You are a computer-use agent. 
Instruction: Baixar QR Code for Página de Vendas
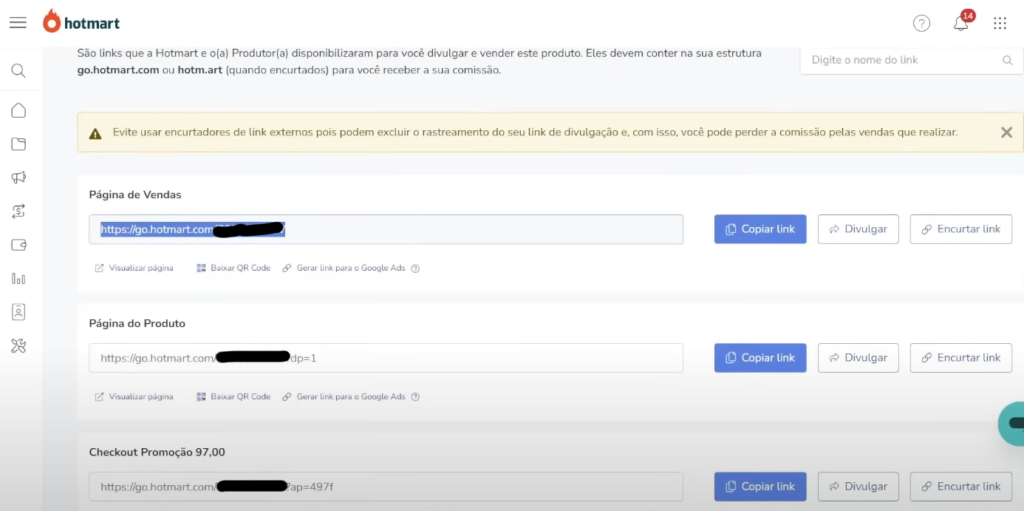[233, 268]
